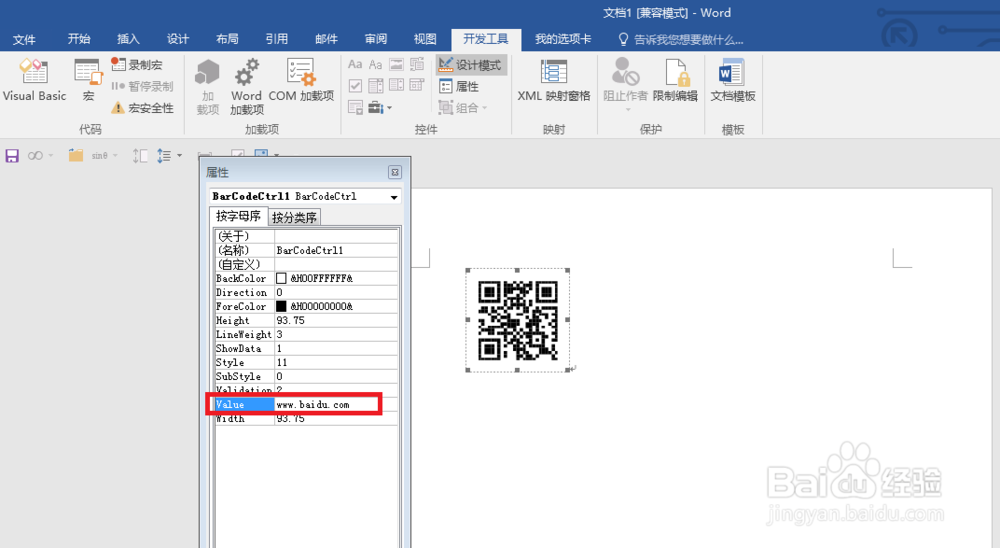1000x548 pixels.
Task: Switch to the 引用 References tab
Action: (x=277, y=39)
